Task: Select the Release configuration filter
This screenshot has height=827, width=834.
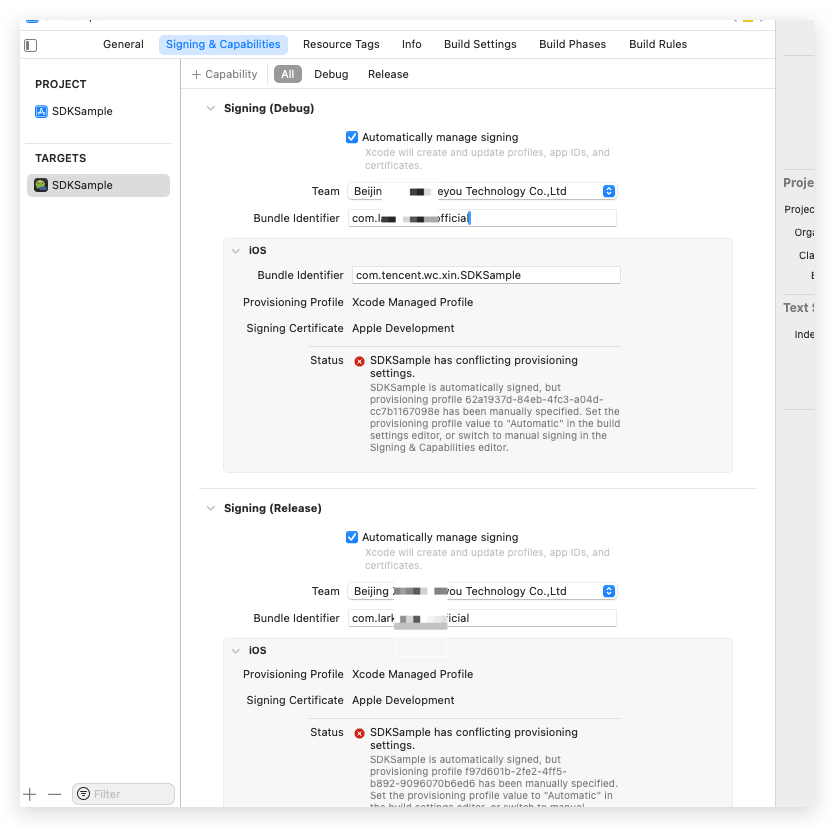Action: tap(388, 74)
